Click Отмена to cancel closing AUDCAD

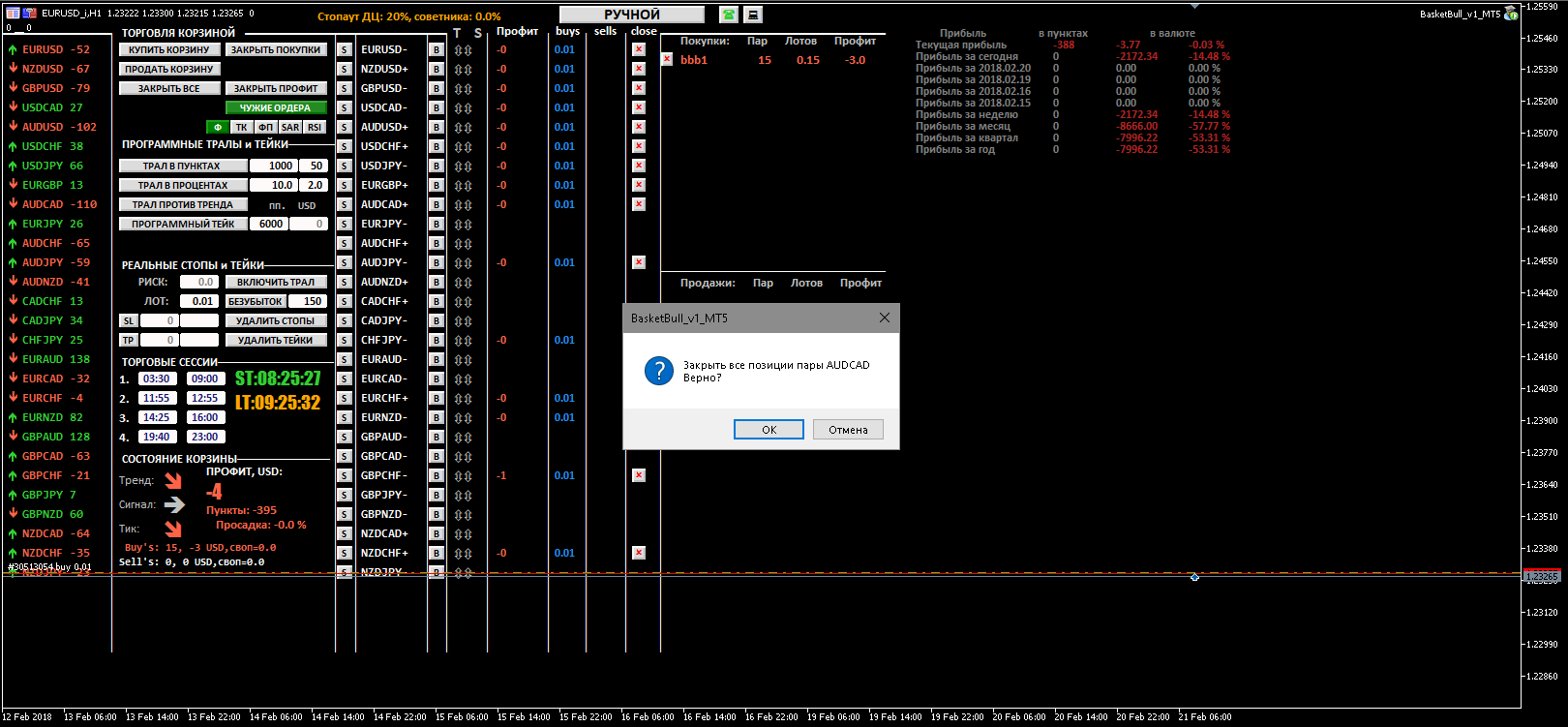click(x=848, y=430)
